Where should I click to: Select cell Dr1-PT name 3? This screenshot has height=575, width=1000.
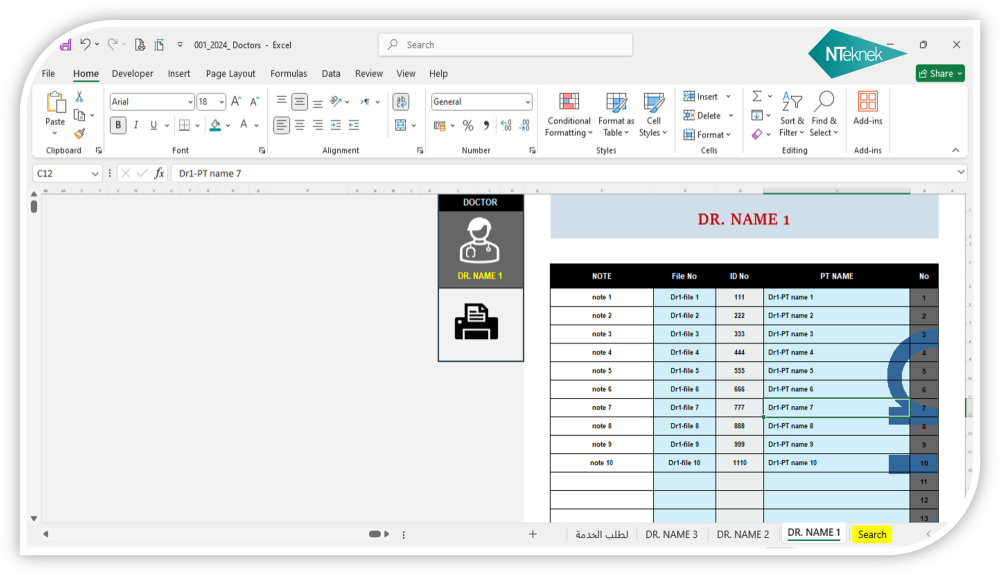[x=836, y=334]
